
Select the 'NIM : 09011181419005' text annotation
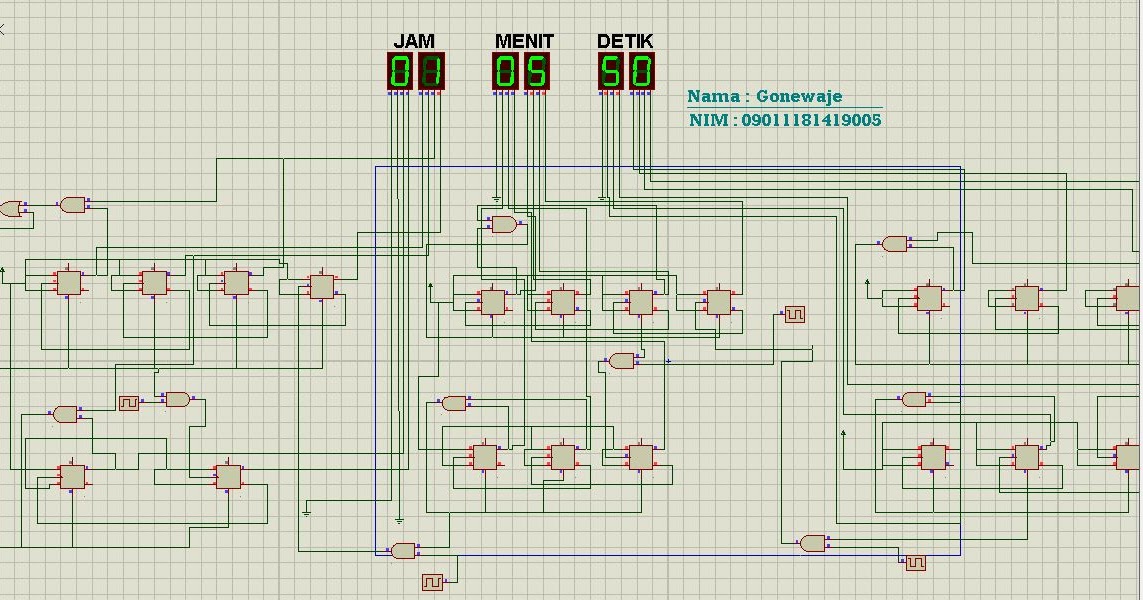coord(785,120)
